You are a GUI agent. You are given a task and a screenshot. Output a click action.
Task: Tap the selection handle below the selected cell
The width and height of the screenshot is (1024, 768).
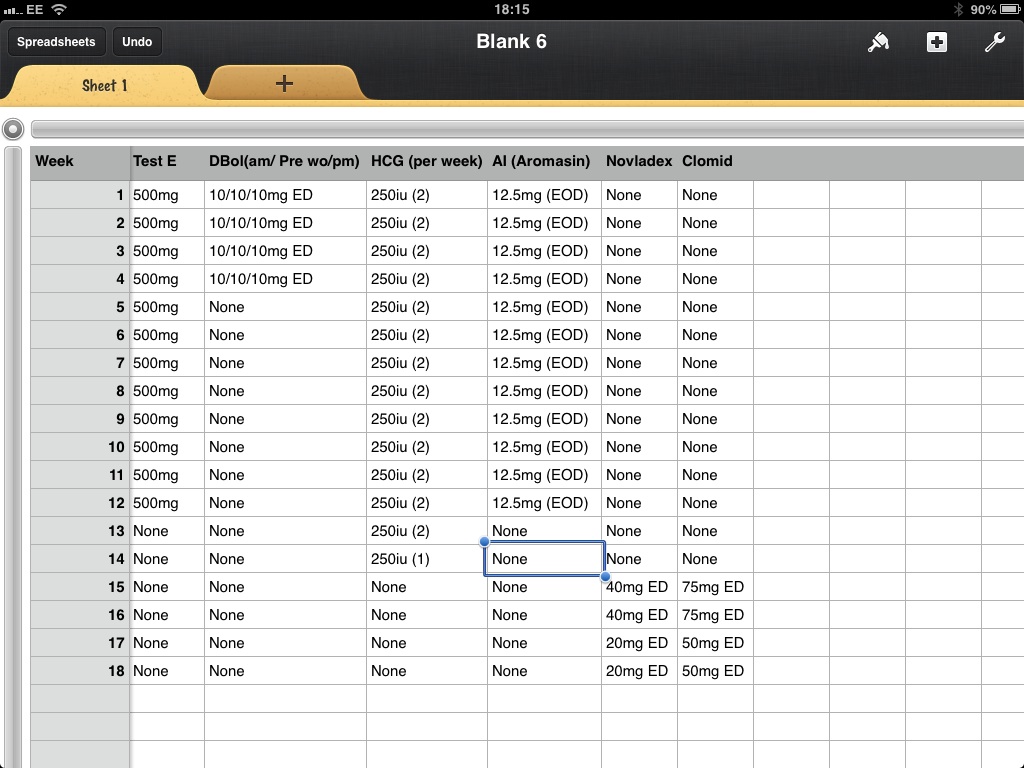coord(605,576)
